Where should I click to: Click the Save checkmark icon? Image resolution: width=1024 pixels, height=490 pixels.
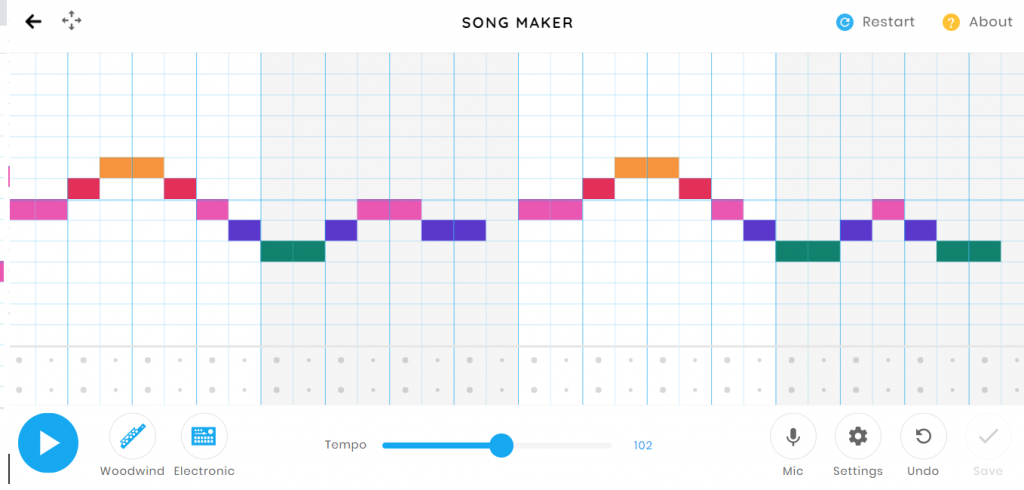(x=988, y=436)
